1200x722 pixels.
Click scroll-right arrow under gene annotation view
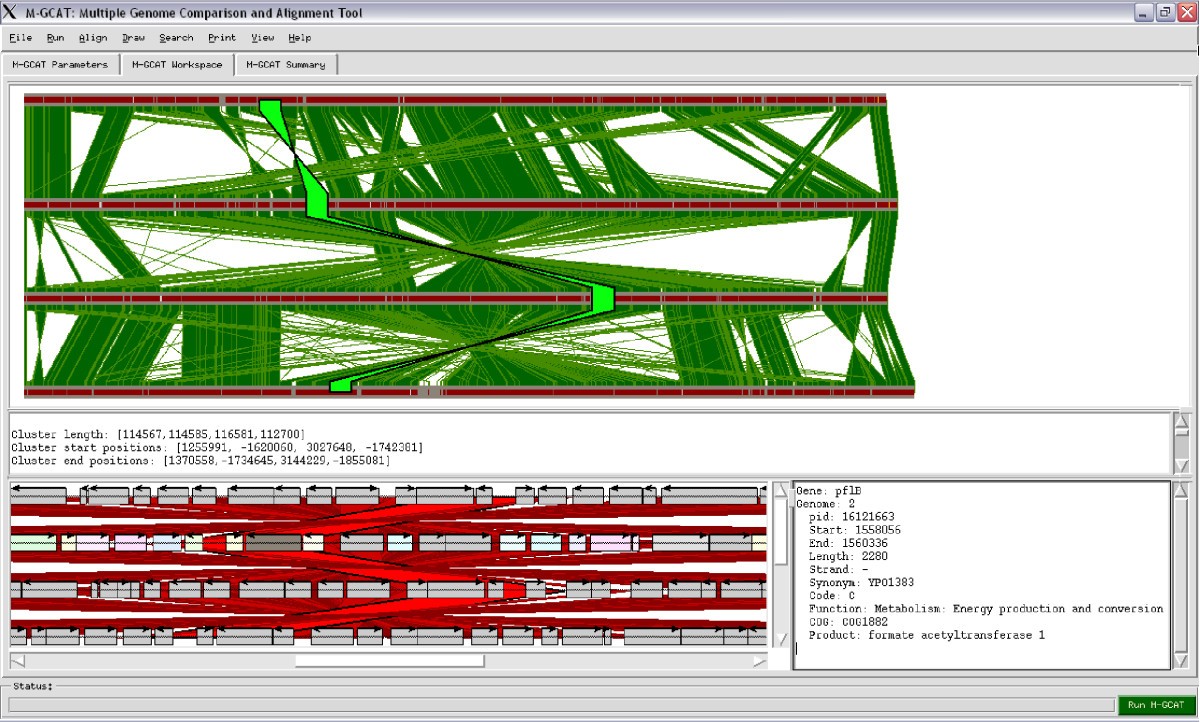tap(760, 661)
